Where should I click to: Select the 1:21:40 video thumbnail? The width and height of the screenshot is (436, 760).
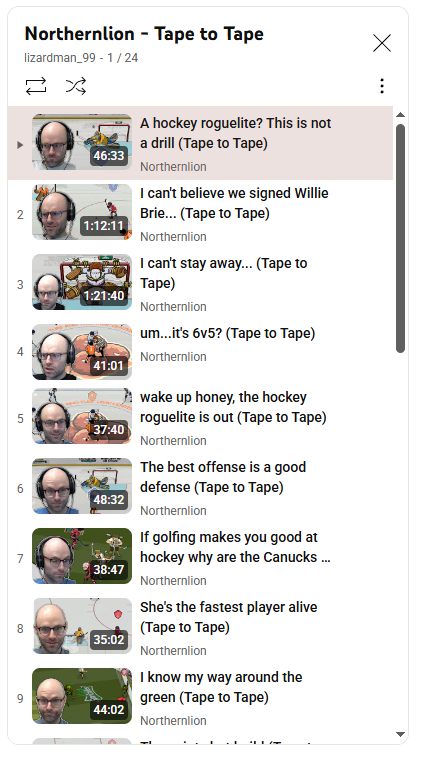coord(82,282)
